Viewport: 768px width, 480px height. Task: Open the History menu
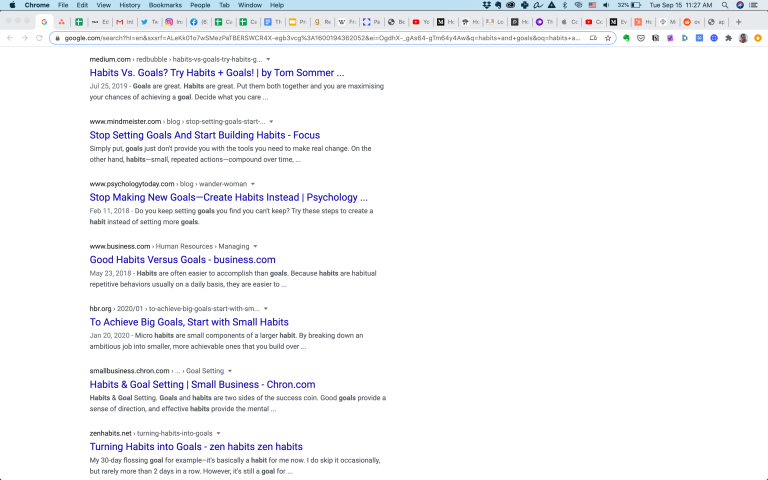(130, 5)
